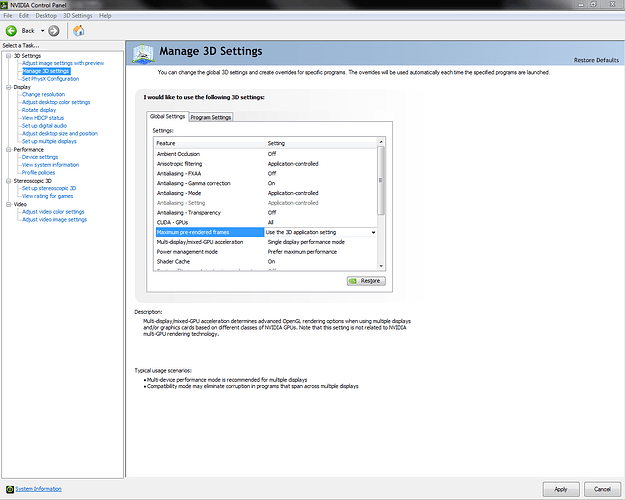Open Adjust video image settings
The height and width of the screenshot is (500, 625).
coord(55,220)
